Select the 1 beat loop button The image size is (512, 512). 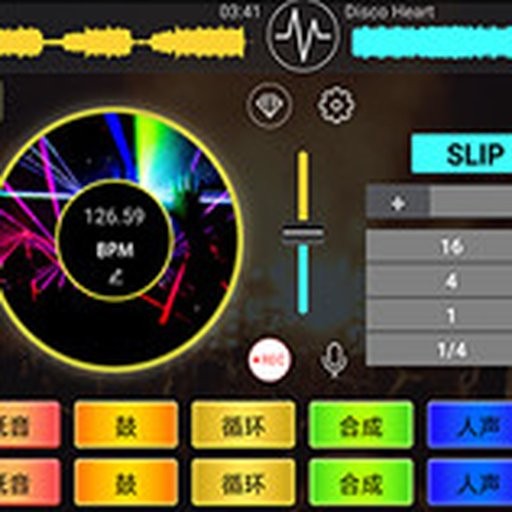439,316
